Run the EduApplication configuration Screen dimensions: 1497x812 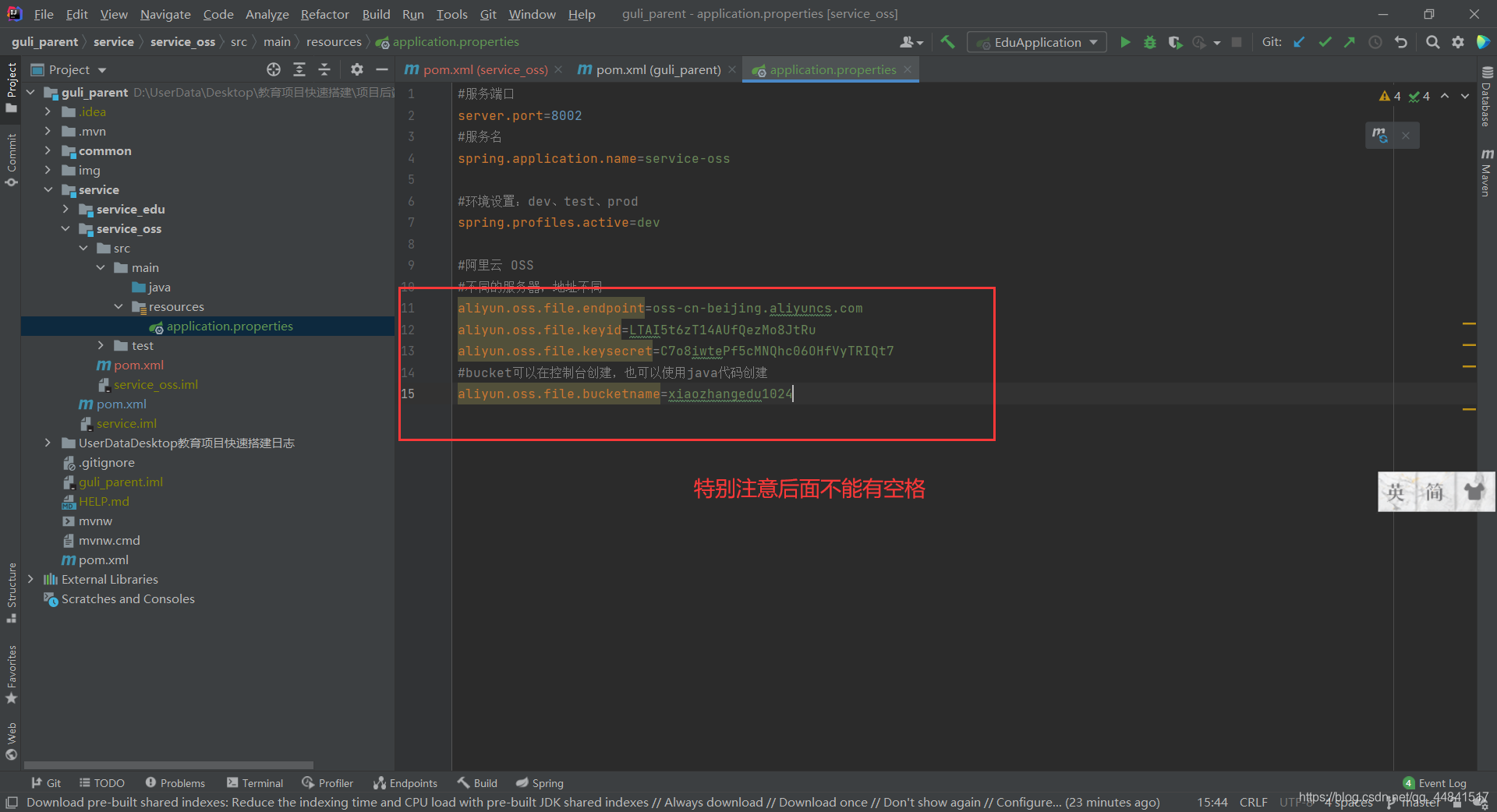point(1124,42)
